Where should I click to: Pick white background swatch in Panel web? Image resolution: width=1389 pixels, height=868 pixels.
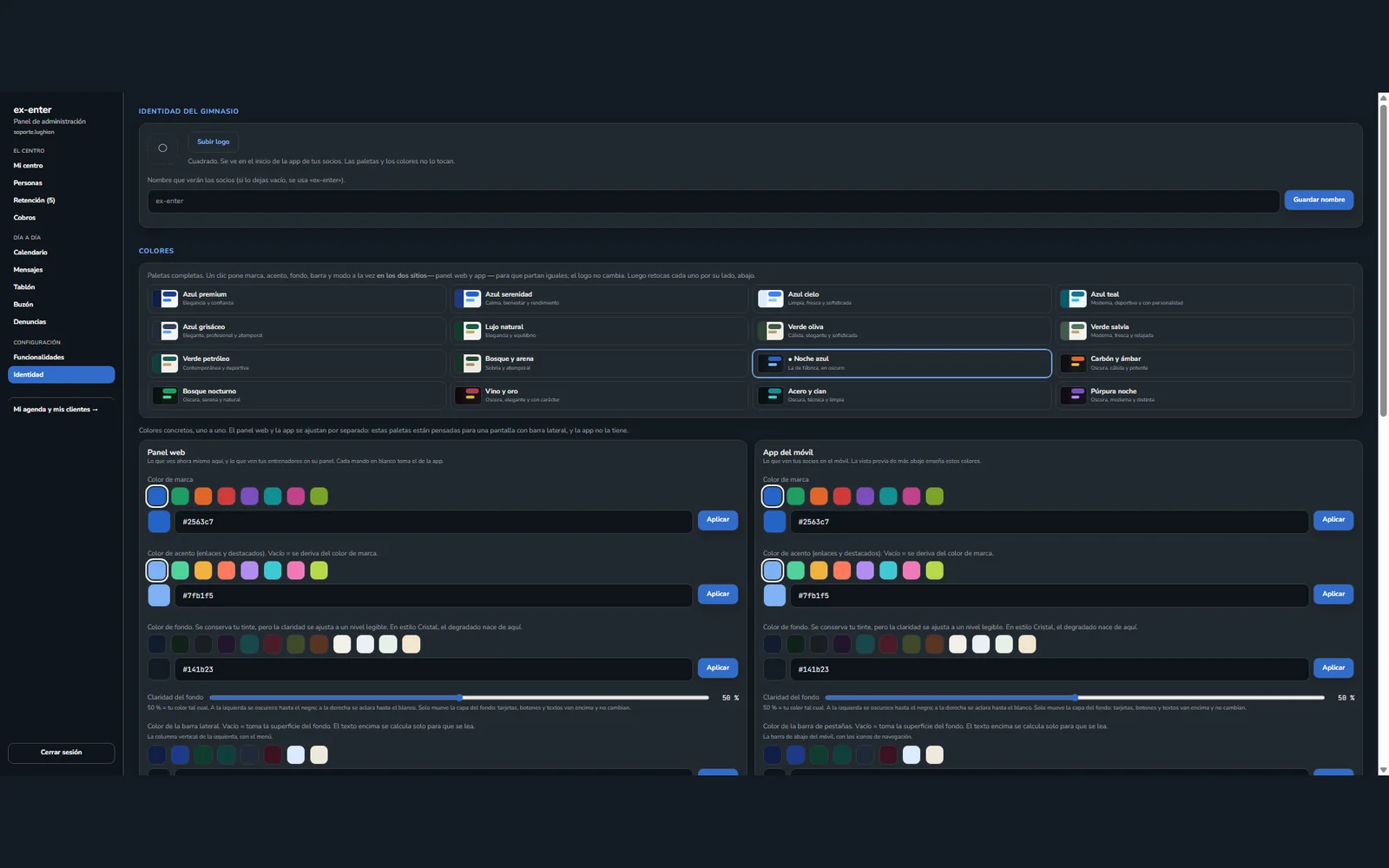pyautogui.click(x=342, y=644)
